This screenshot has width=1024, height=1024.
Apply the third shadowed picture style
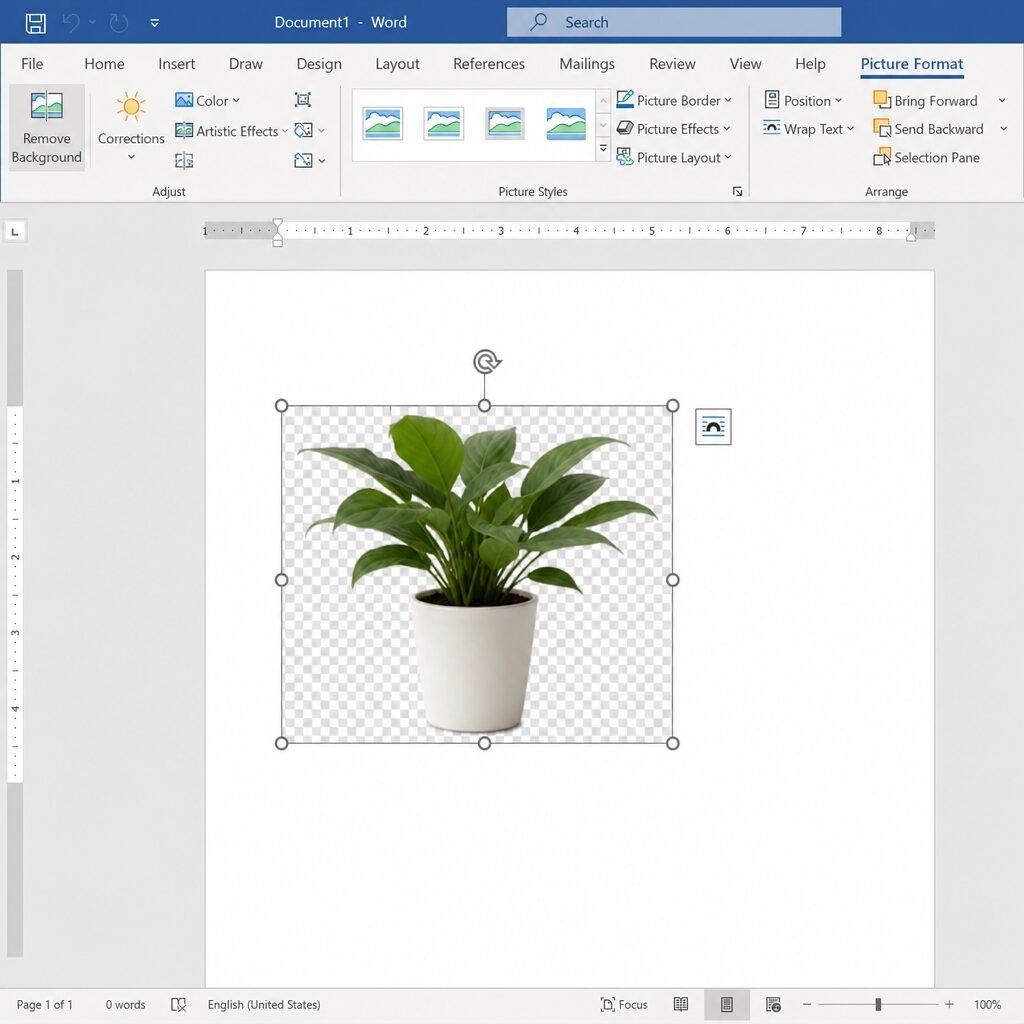[505, 124]
